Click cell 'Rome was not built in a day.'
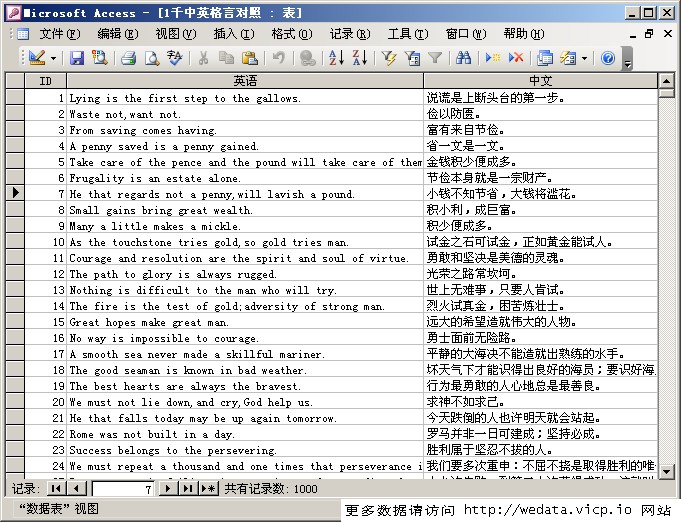 click(245, 434)
